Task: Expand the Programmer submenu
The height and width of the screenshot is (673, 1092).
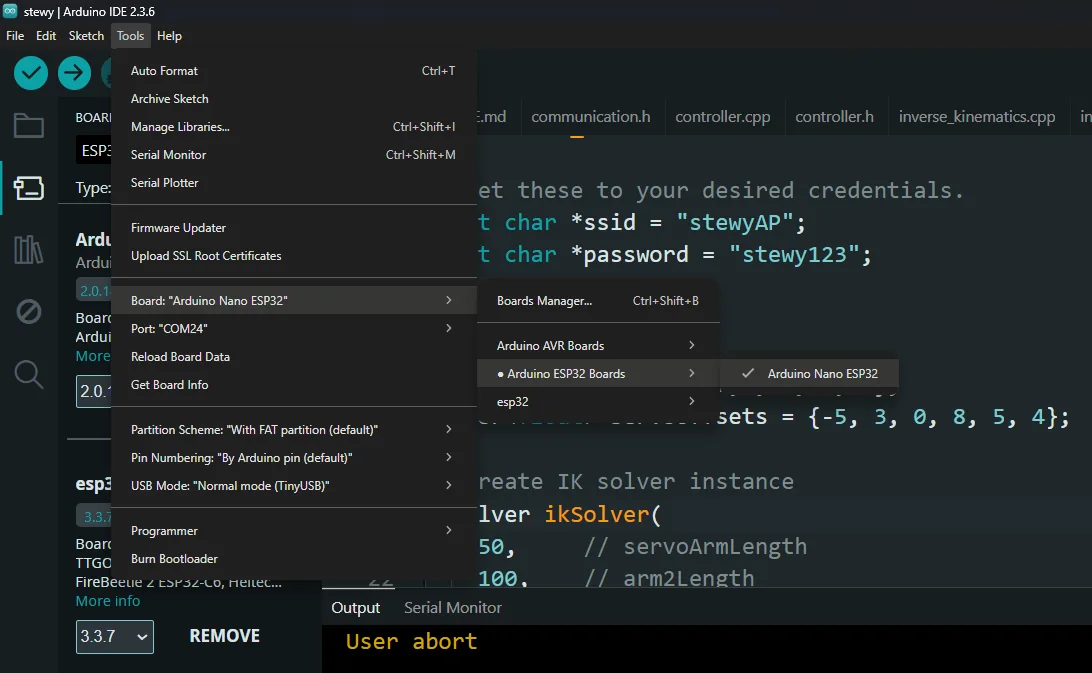Action: coord(293,530)
